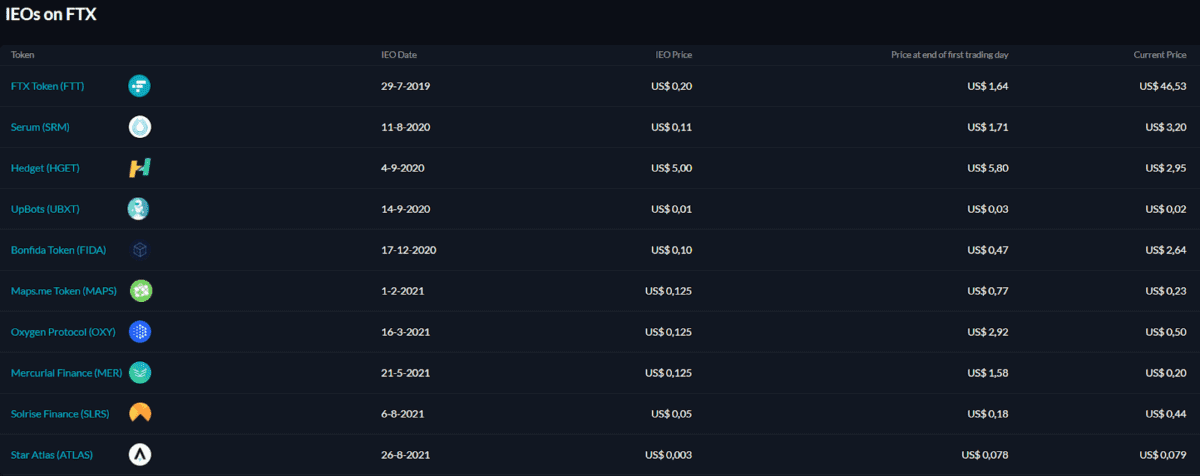Open the FTX Token (FTT) link

tap(47, 86)
